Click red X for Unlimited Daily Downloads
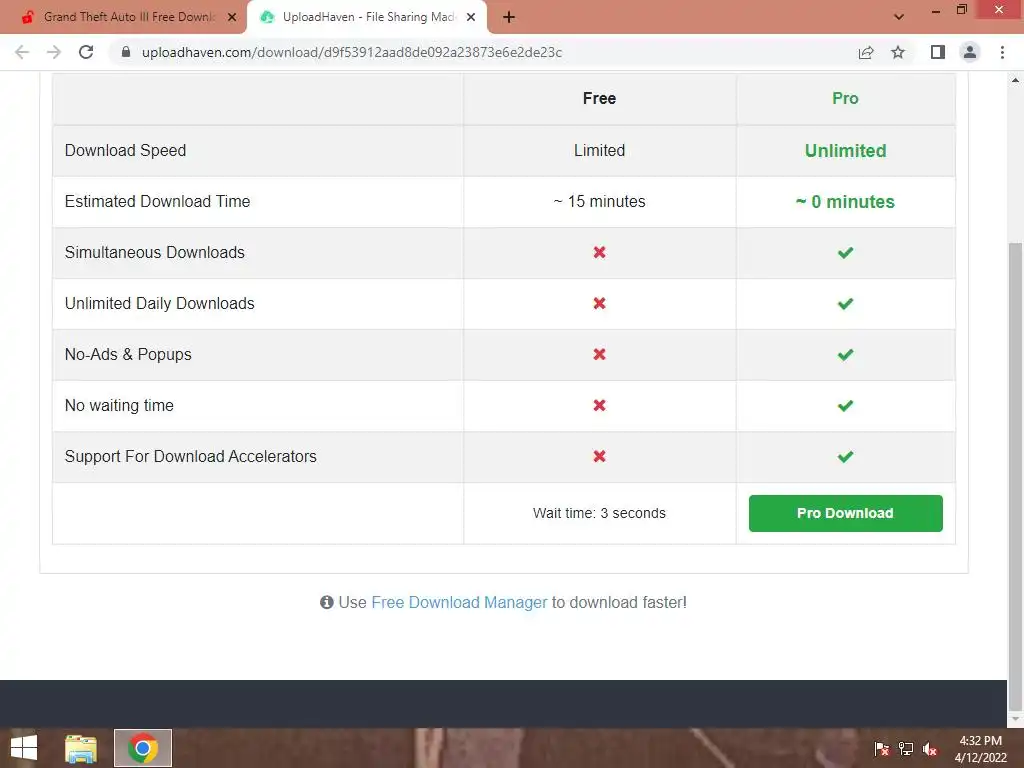This screenshot has width=1024, height=768. [x=600, y=303]
